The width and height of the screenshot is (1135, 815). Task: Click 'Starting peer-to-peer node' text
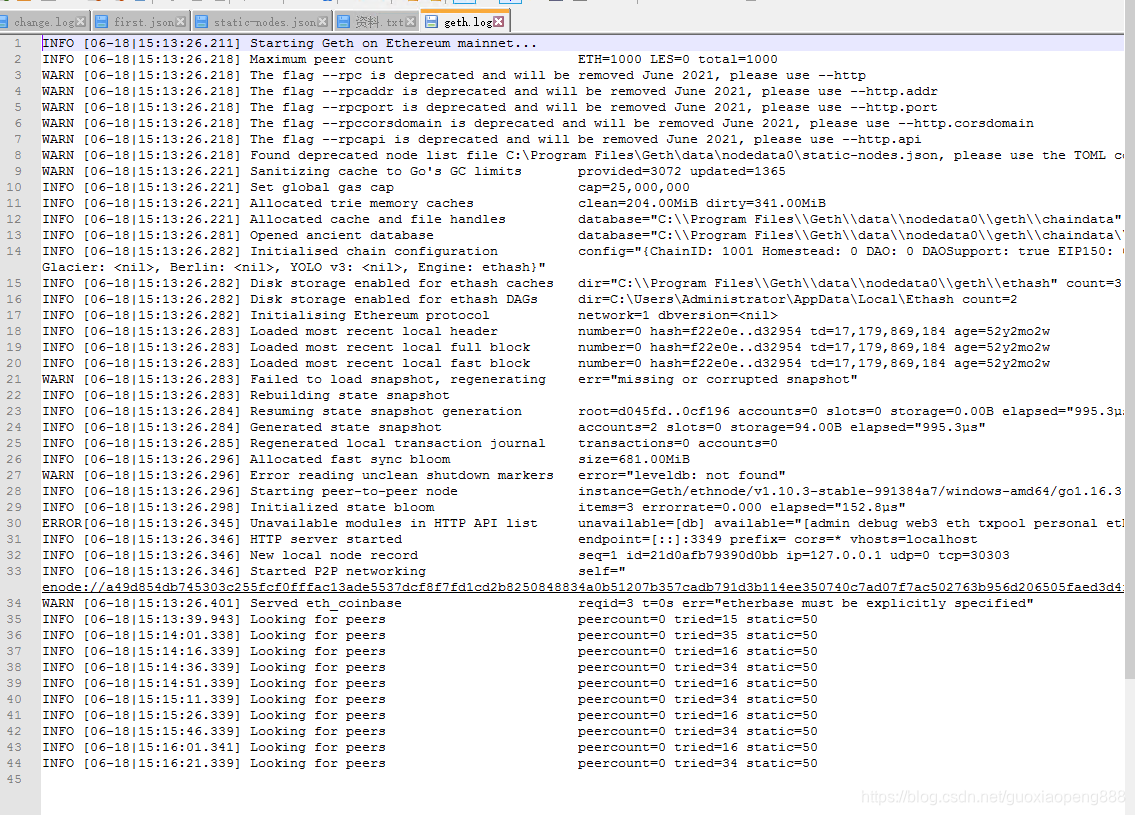[x=353, y=491]
